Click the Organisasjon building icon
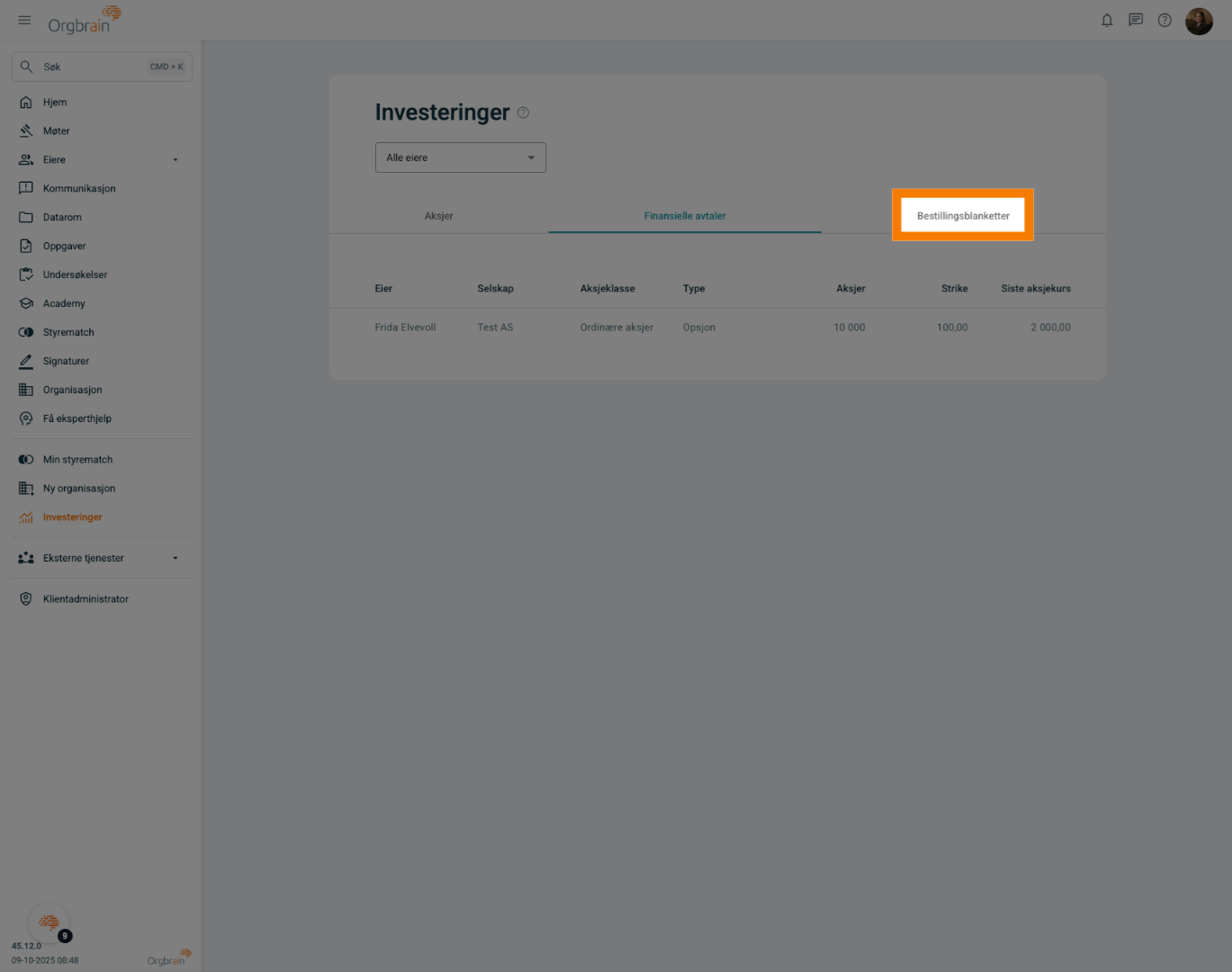Viewport: 1232px width, 972px height. [x=26, y=391]
